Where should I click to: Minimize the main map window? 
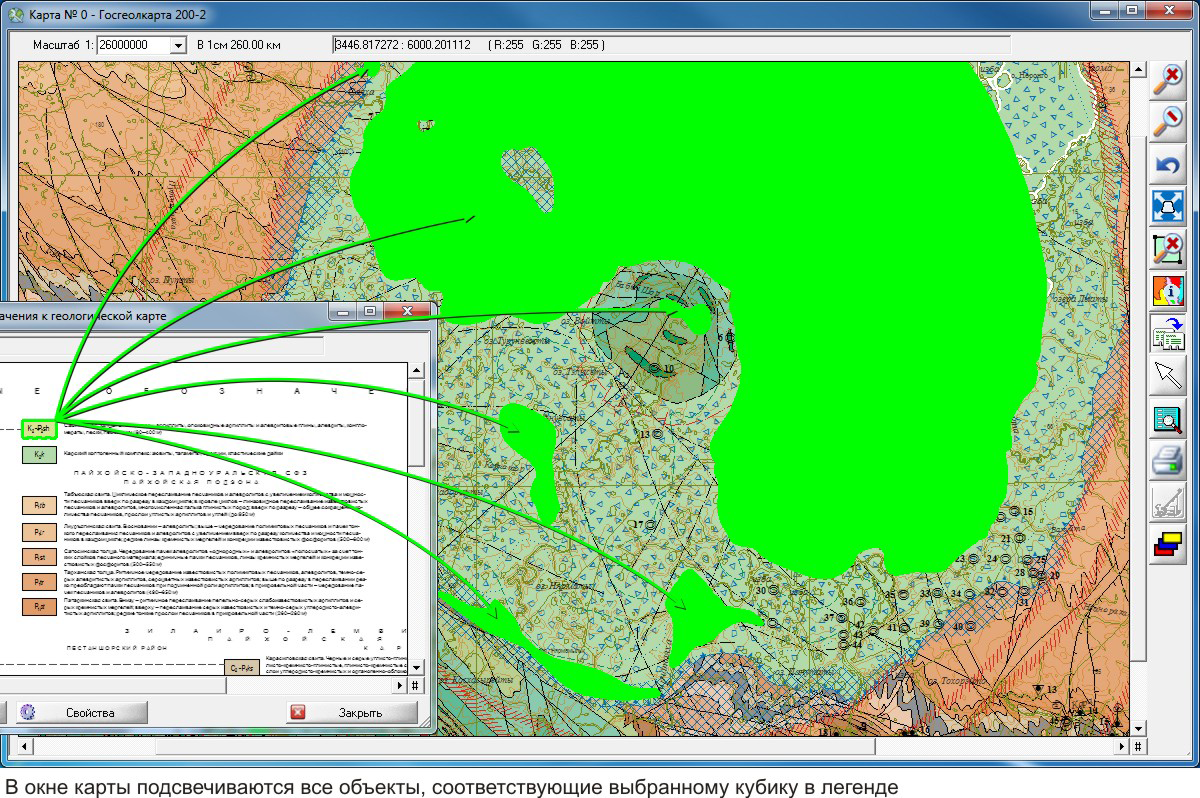tap(1106, 10)
